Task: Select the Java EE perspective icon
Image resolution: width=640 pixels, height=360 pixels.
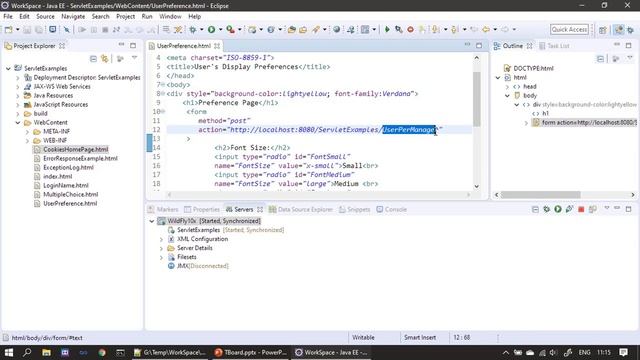Action: tap(619, 30)
